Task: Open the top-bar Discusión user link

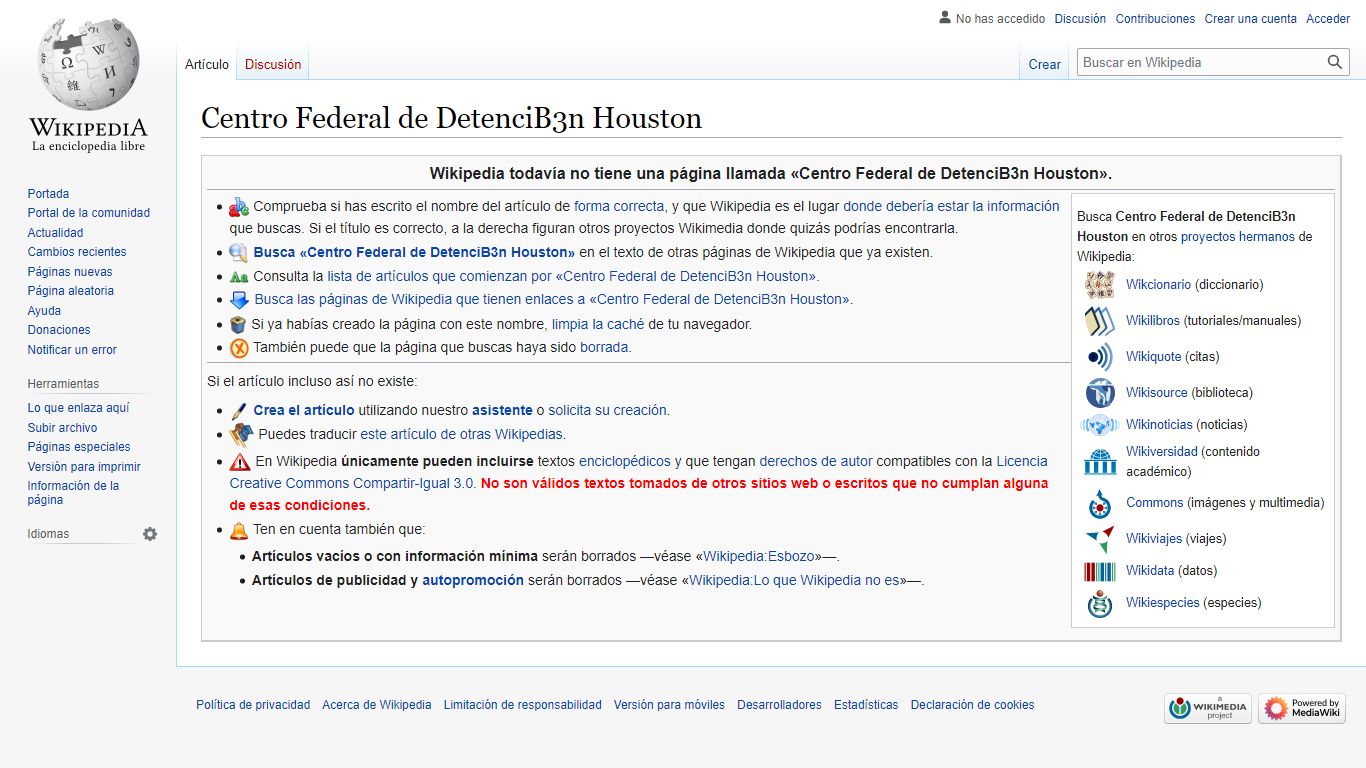Action: 1080,19
